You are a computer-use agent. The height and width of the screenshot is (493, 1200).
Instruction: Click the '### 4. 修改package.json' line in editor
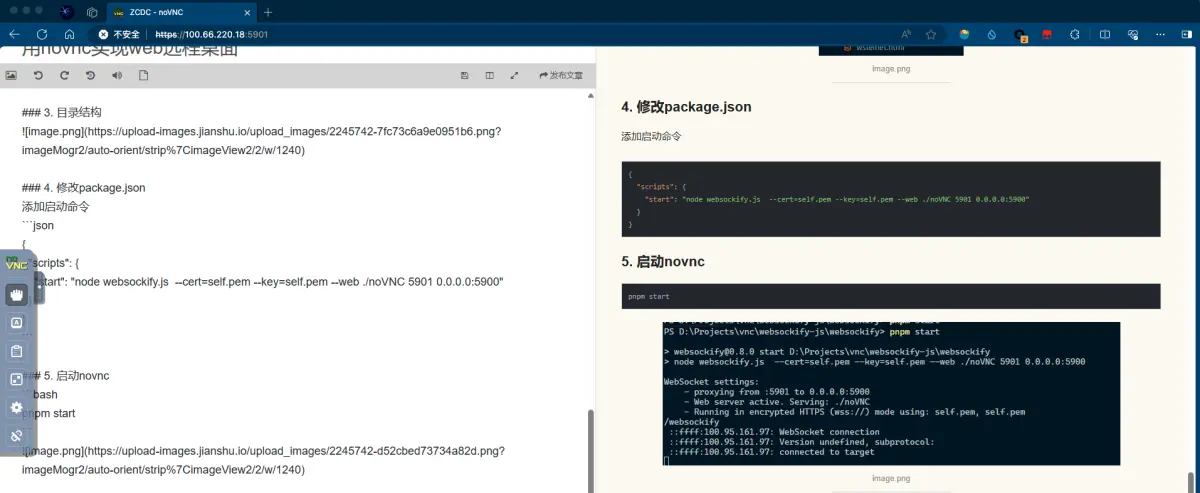pyautogui.click(x=84, y=187)
